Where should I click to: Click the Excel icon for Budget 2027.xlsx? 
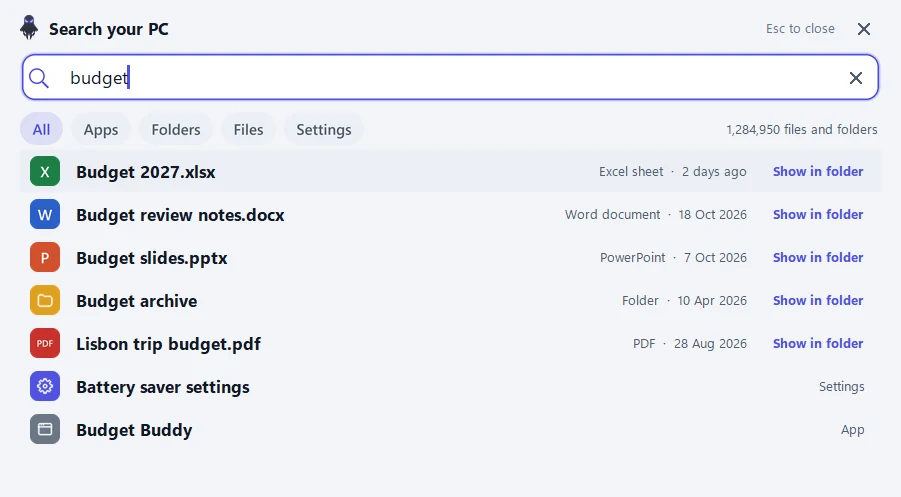coord(45,171)
